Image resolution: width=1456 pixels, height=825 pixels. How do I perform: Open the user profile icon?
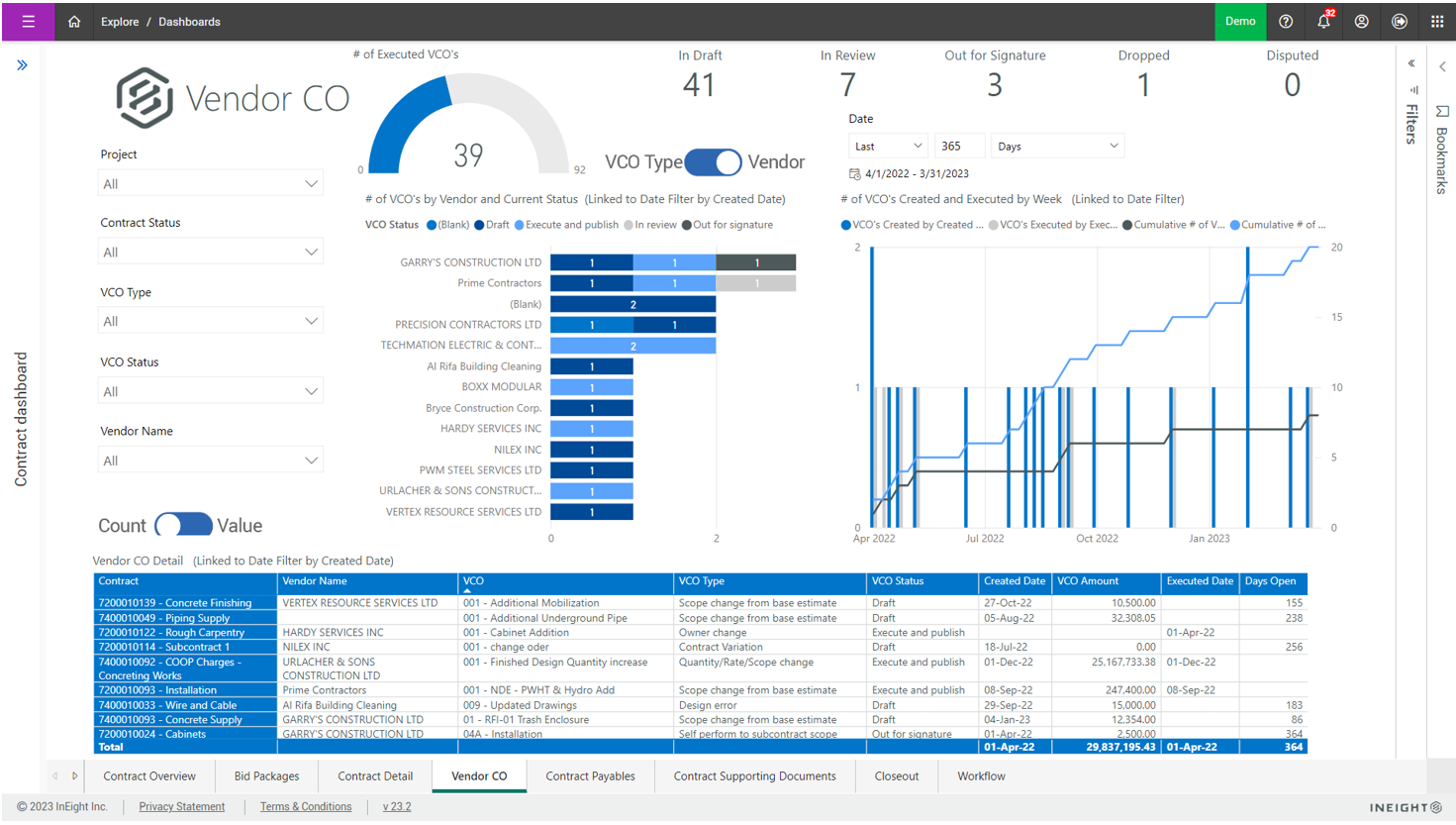coord(1362,21)
